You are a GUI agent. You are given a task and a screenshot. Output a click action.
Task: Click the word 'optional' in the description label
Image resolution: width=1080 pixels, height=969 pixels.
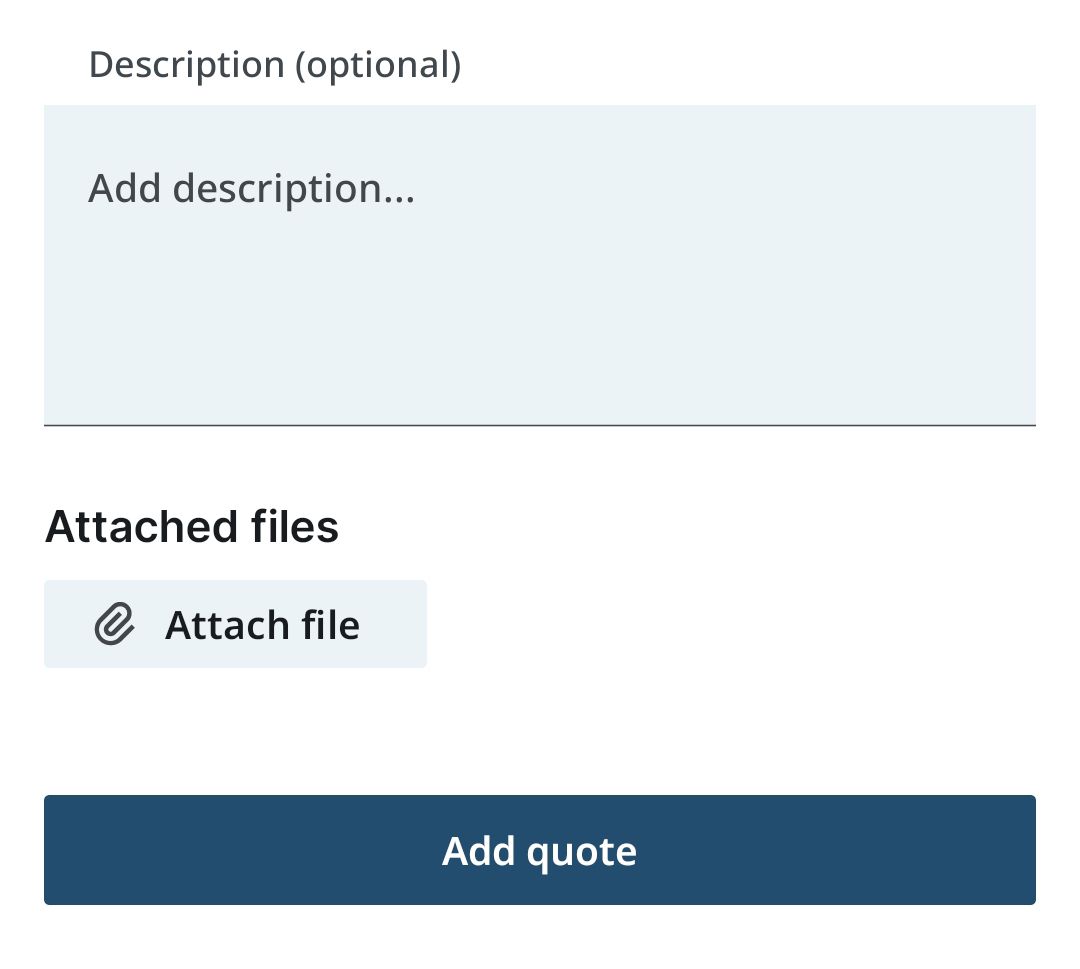pos(376,65)
